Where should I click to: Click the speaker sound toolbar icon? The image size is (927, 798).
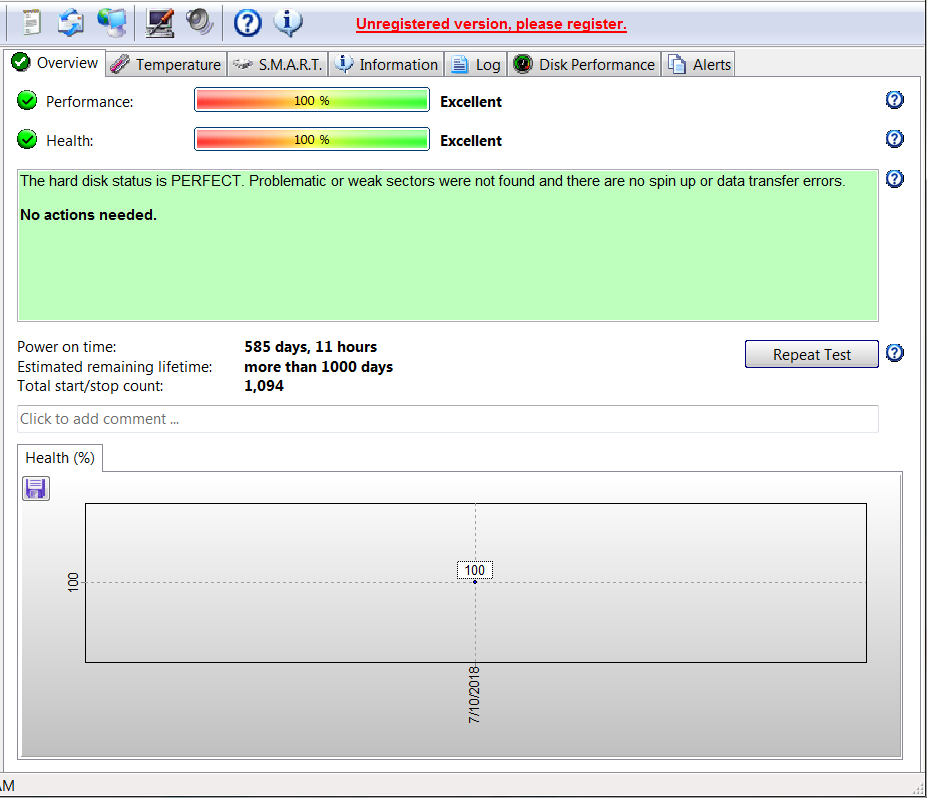[x=199, y=22]
